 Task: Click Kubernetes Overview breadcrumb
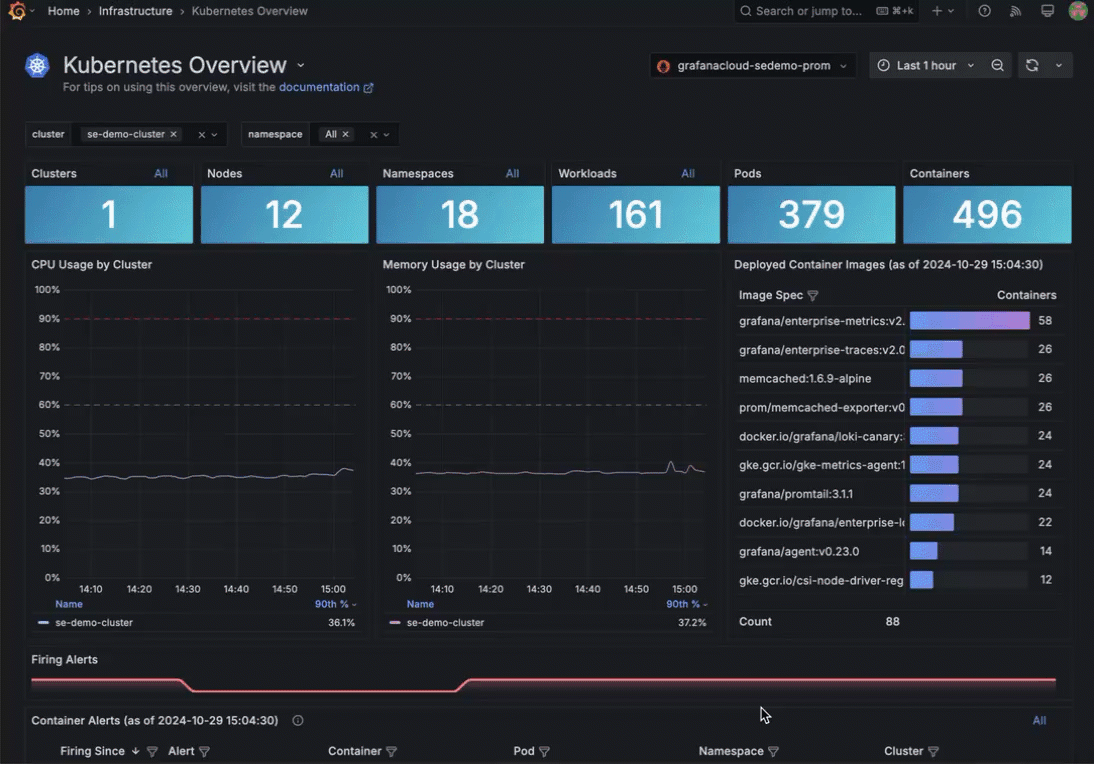(249, 11)
